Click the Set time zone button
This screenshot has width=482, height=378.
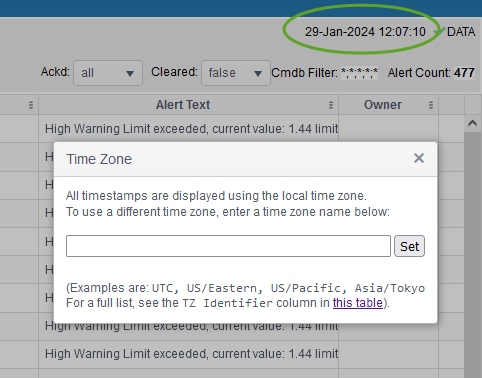(x=409, y=246)
